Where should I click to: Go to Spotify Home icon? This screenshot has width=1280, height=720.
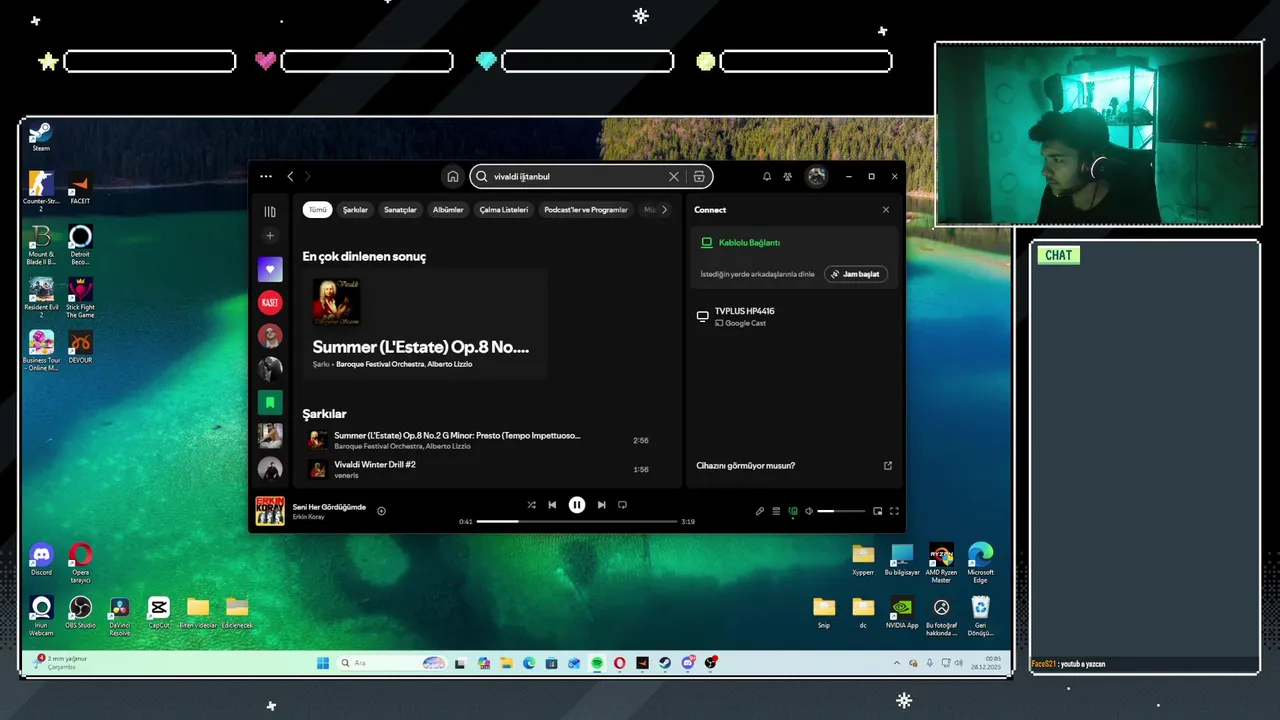tap(453, 176)
